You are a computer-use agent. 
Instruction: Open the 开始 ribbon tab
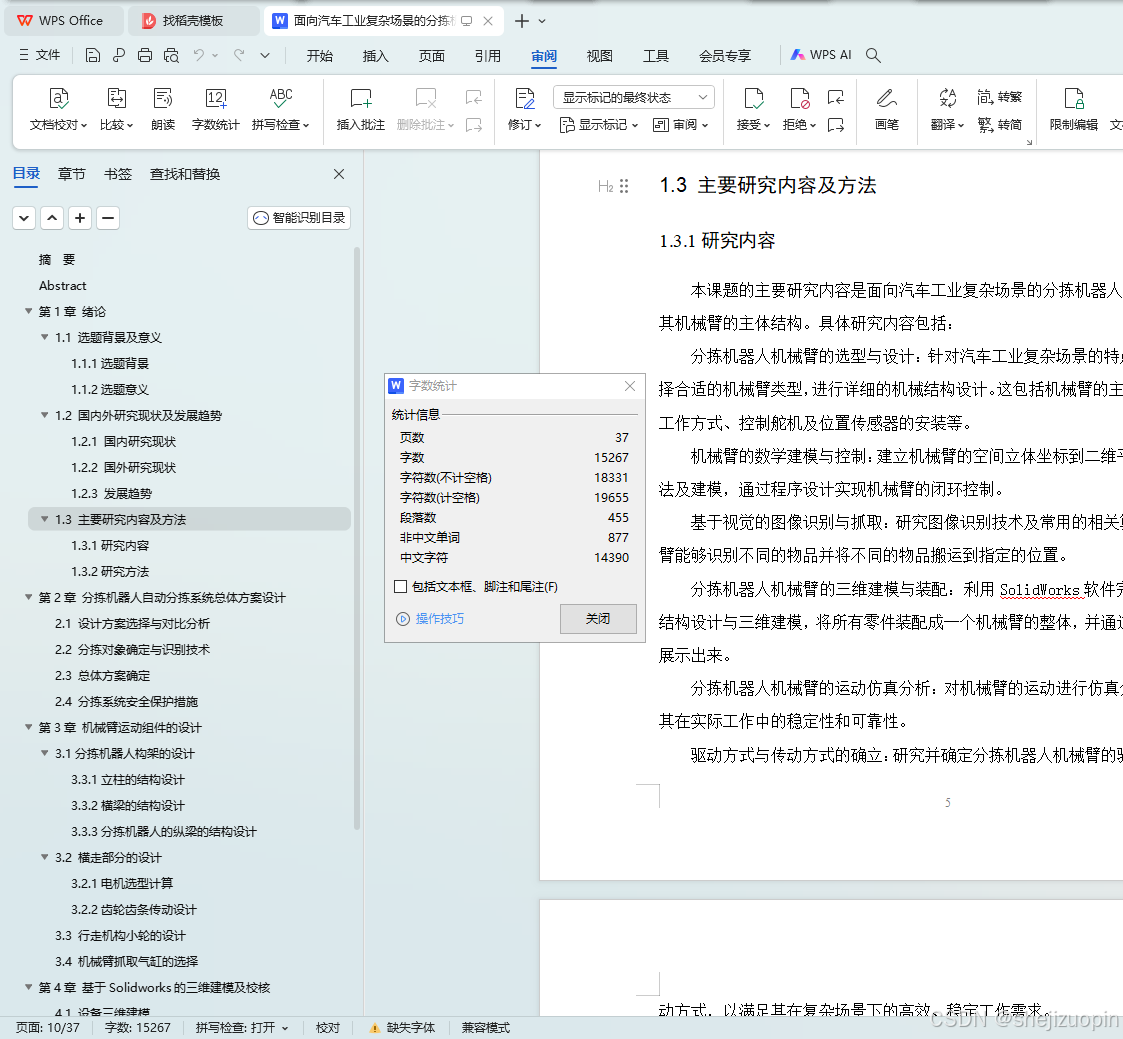[319, 56]
